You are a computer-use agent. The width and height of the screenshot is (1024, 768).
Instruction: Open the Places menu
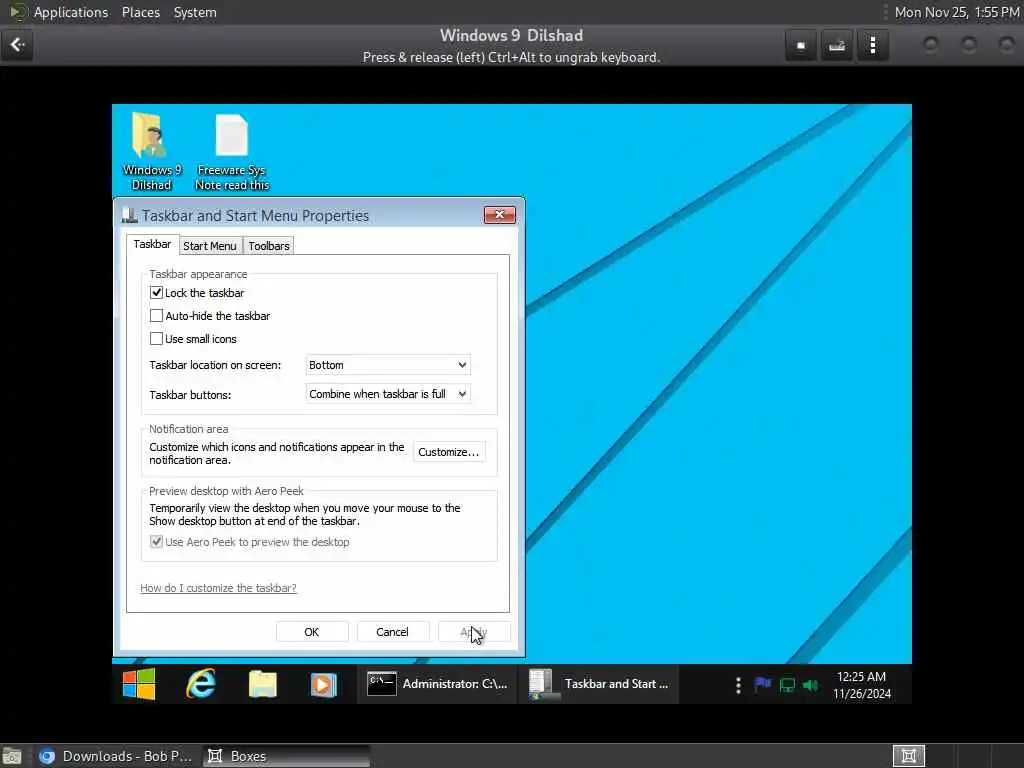point(141,12)
